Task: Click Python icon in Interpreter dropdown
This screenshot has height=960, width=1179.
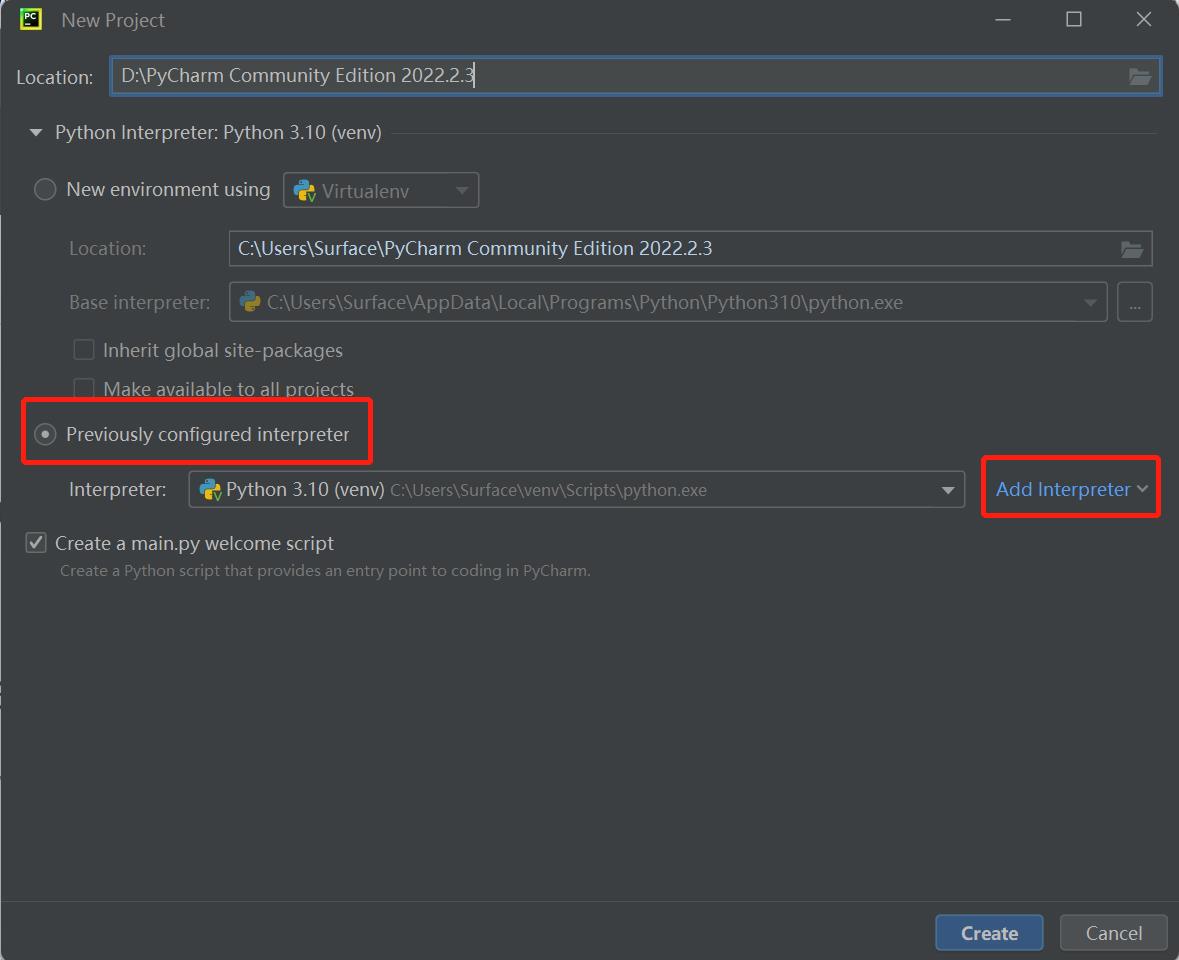Action: pos(210,490)
